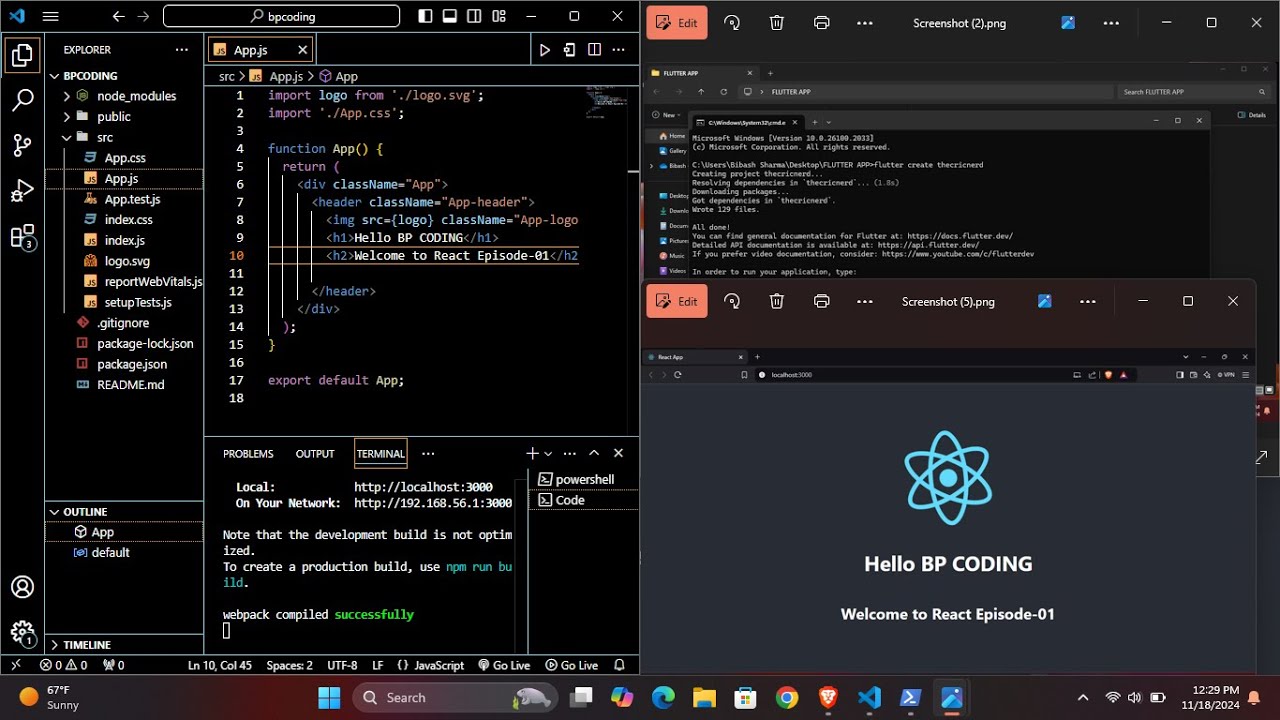
Task: Switch to the OUTPUT panel tab
Action: pos(315,454)
